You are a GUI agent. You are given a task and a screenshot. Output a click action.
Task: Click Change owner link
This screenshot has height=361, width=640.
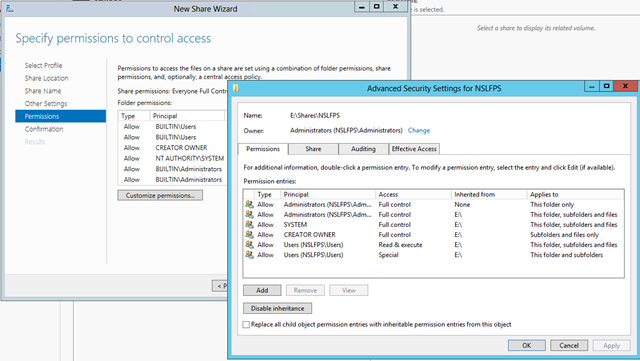(x=419, y=130)
